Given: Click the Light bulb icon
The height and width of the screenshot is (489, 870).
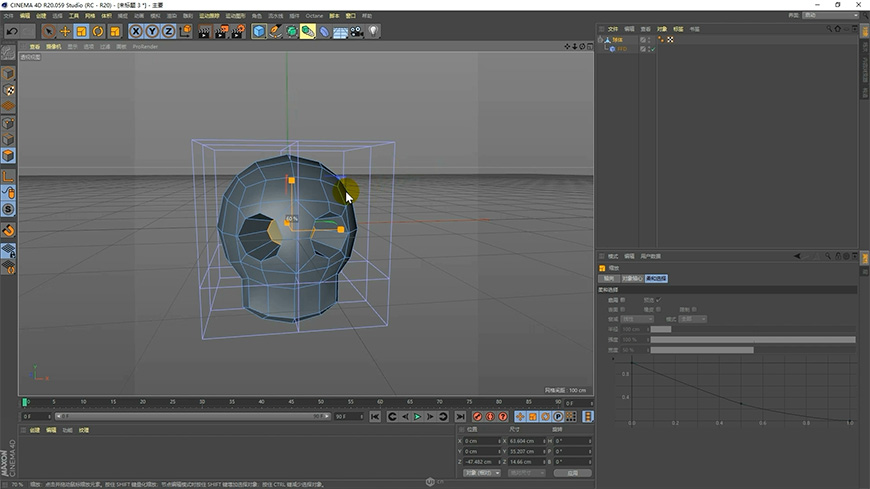Looking at the screenshot, I should tap(373, 32).
